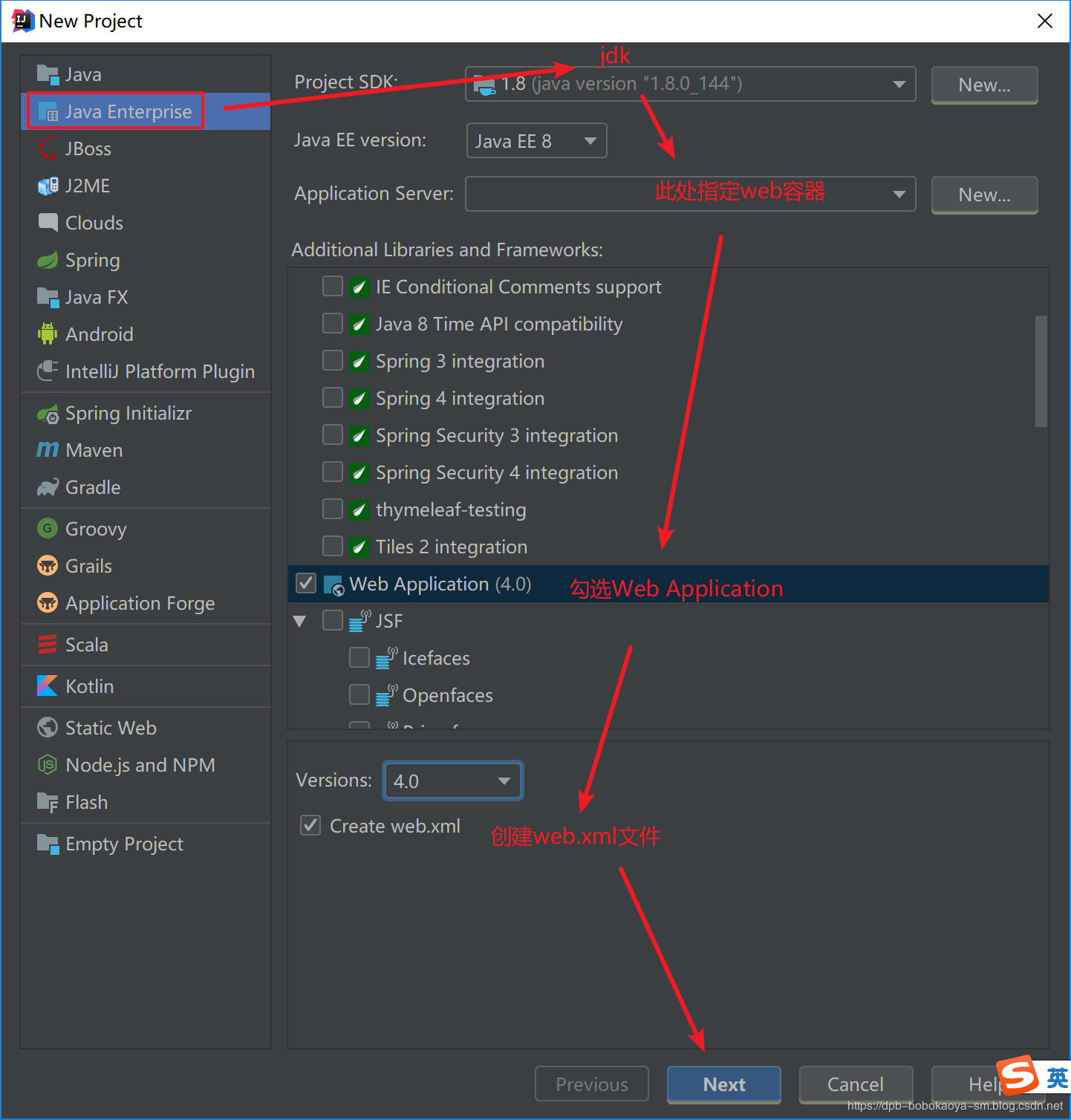Choose the Maven 'm' icon
Screen dimensions: 1071x1120
pyautogui.click(x=48, y=450)
